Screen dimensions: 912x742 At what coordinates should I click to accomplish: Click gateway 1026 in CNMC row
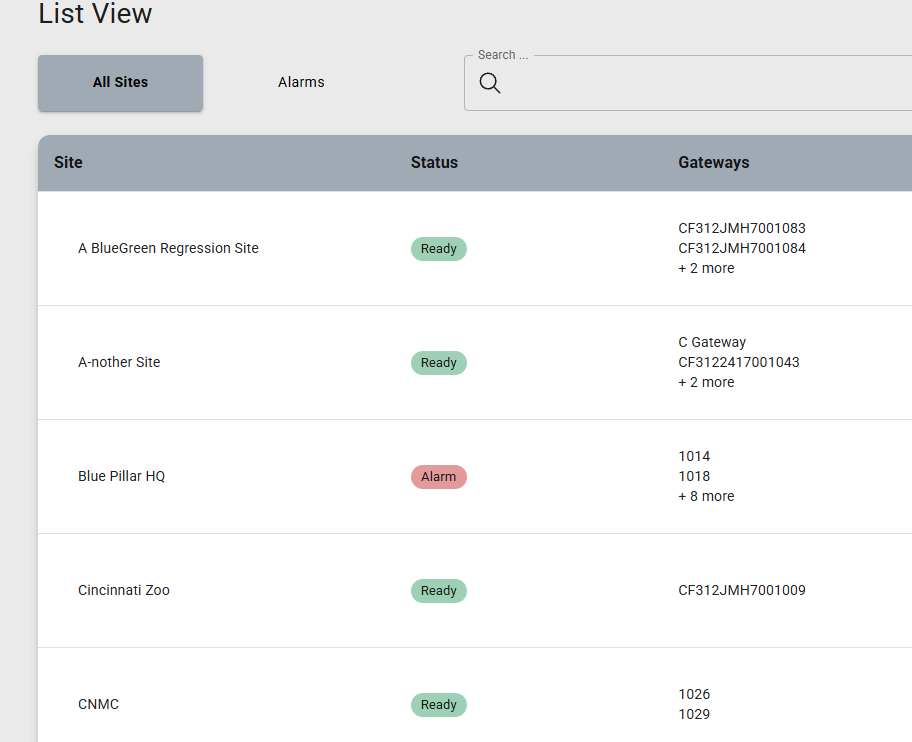[694, 694]
